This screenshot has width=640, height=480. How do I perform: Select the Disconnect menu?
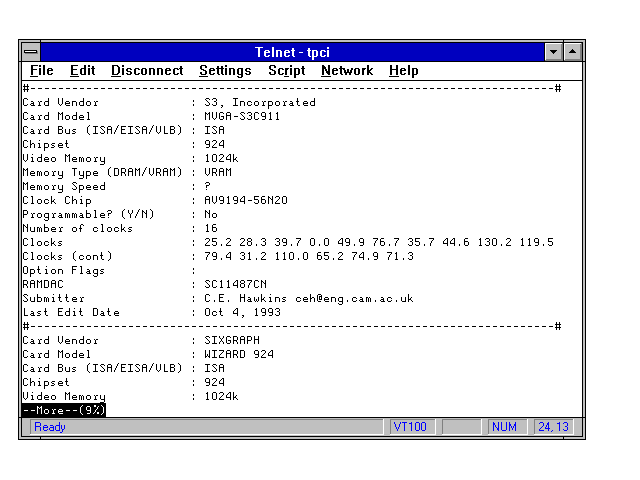coord(147,71)
